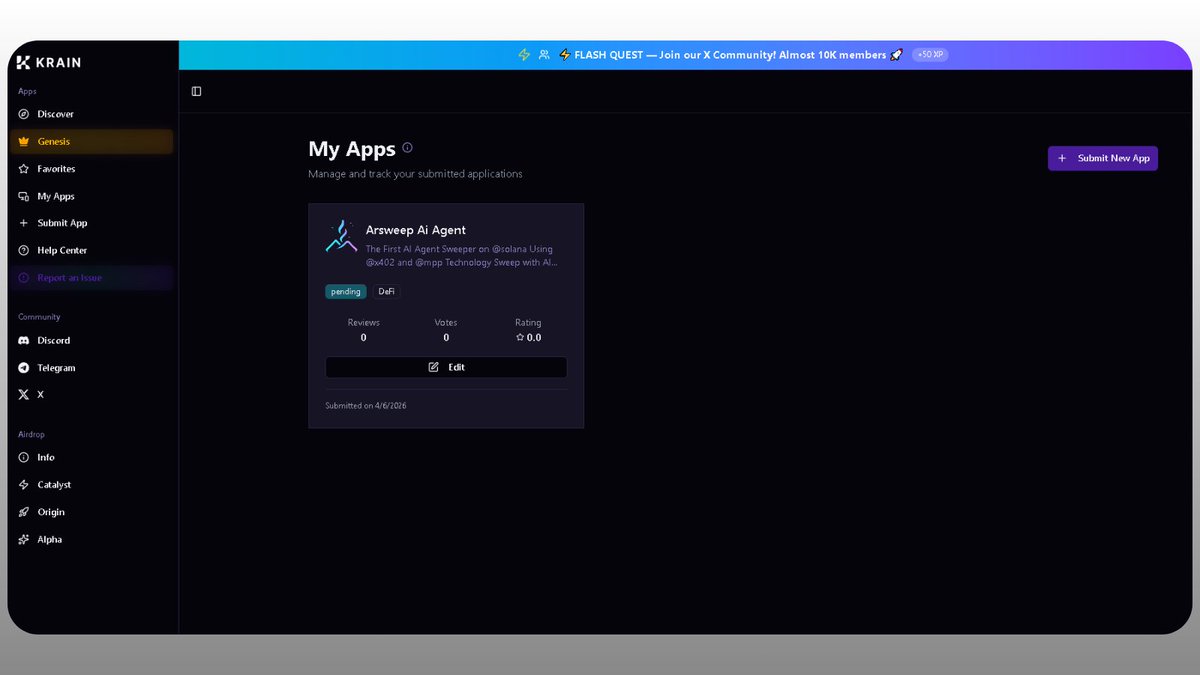Open My Apps menu item
The width and height of the screenshot is (1200, 675).
pyautogui.click(x=93, y=196)
